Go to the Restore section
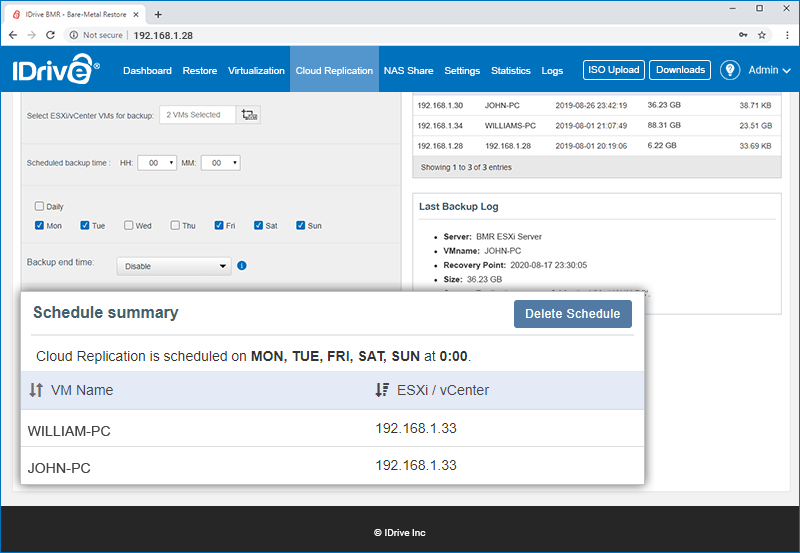800x553 pixels. point(200,70)
